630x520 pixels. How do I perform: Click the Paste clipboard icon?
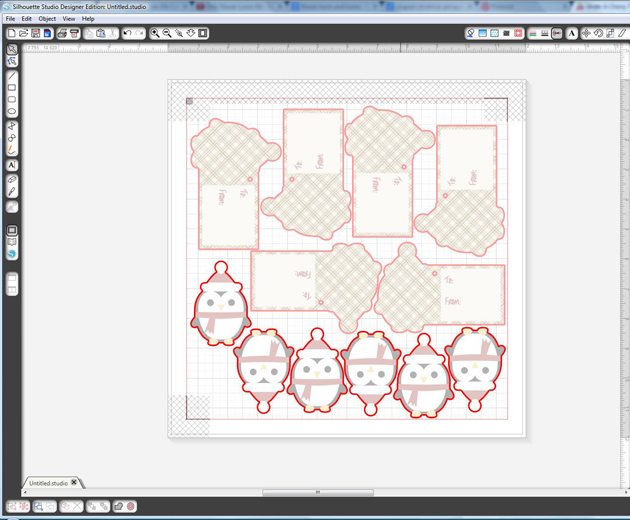101,33
